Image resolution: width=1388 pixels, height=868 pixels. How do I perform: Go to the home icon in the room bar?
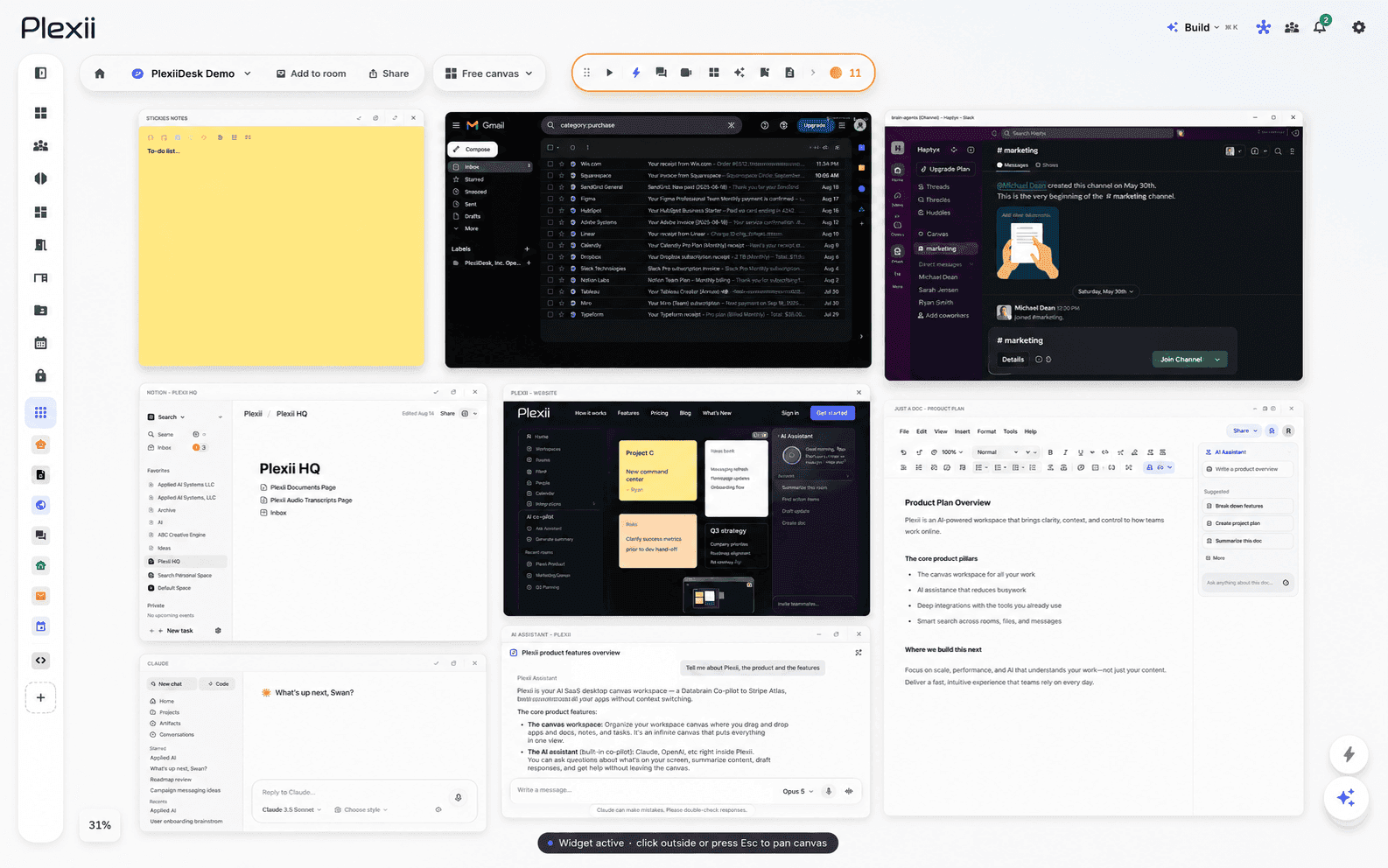click(100, 73)
